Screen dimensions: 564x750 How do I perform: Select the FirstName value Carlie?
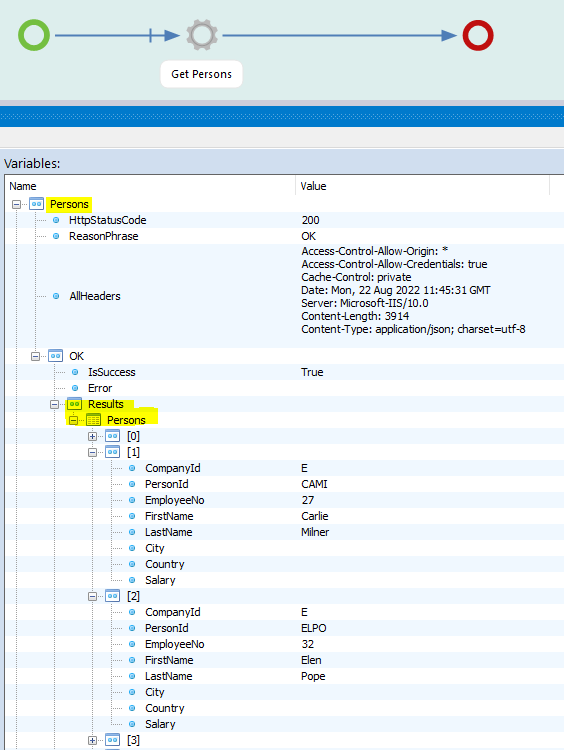(315, 516)
